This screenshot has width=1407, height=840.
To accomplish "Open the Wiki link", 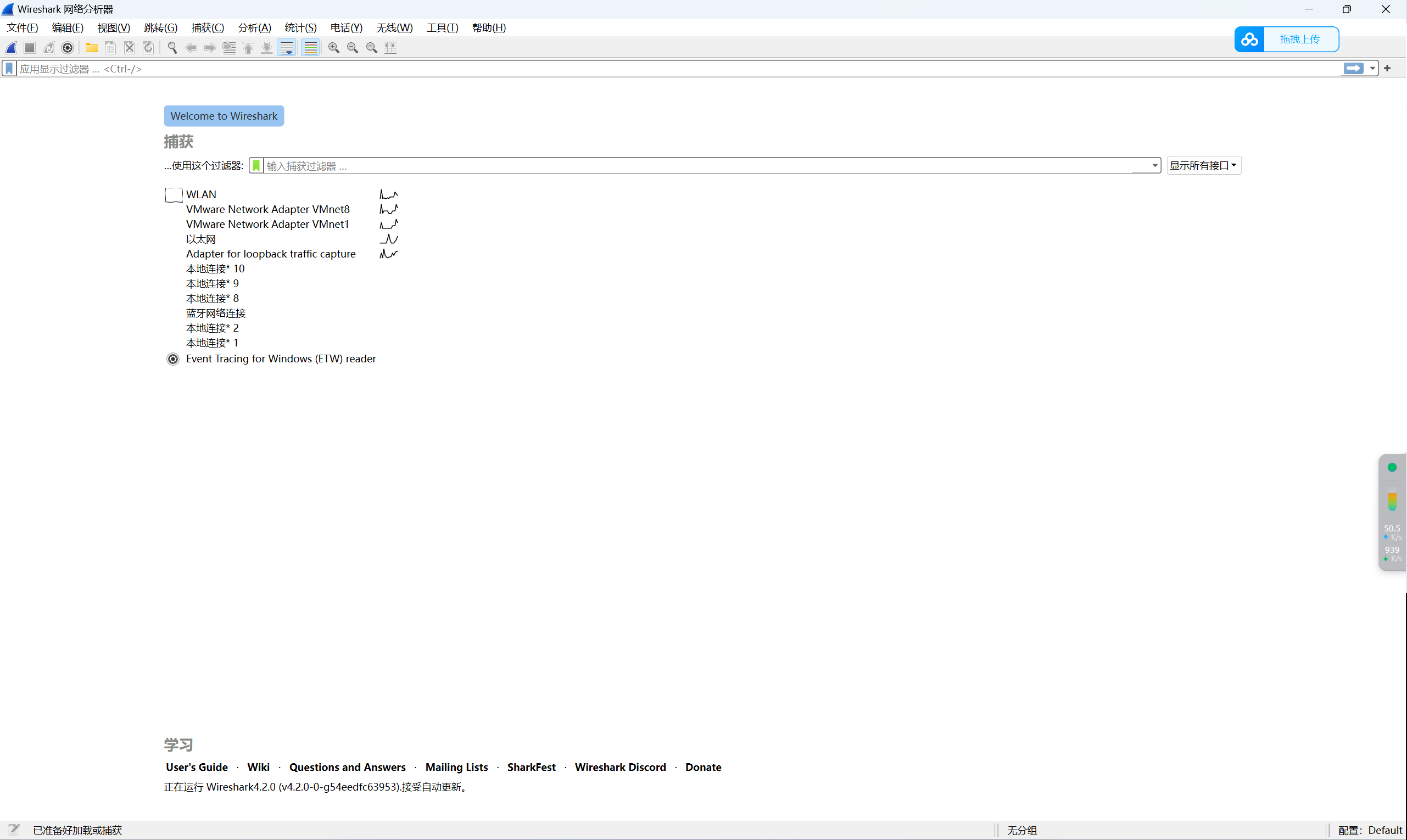I will click(258, 767).
